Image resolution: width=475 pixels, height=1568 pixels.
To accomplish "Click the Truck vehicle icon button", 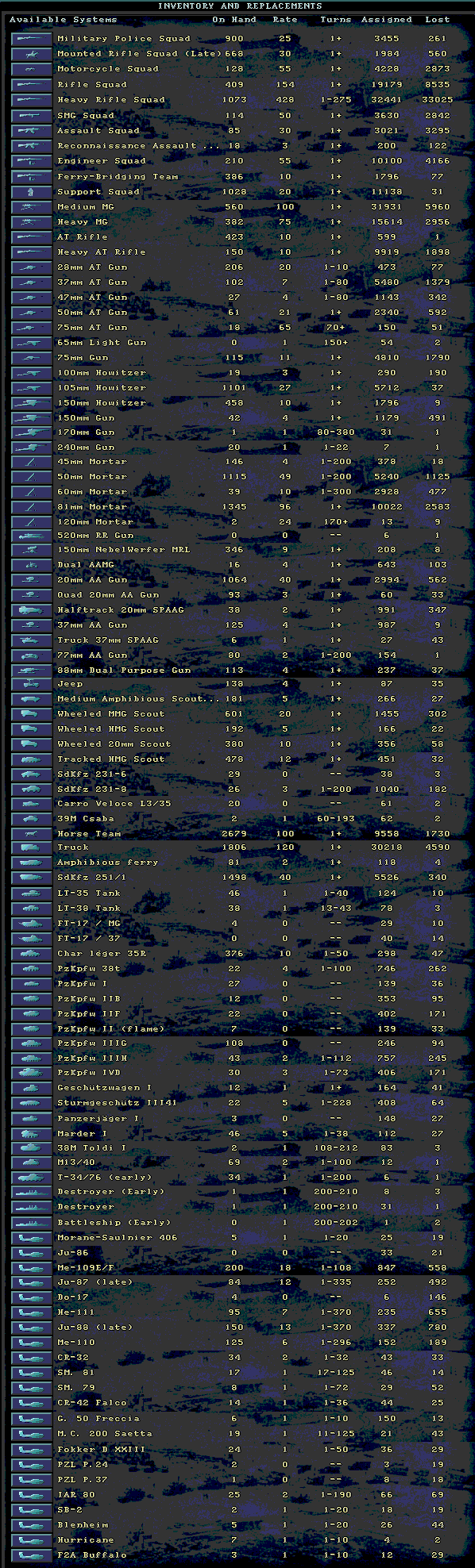I will click(x=32, y=847).
